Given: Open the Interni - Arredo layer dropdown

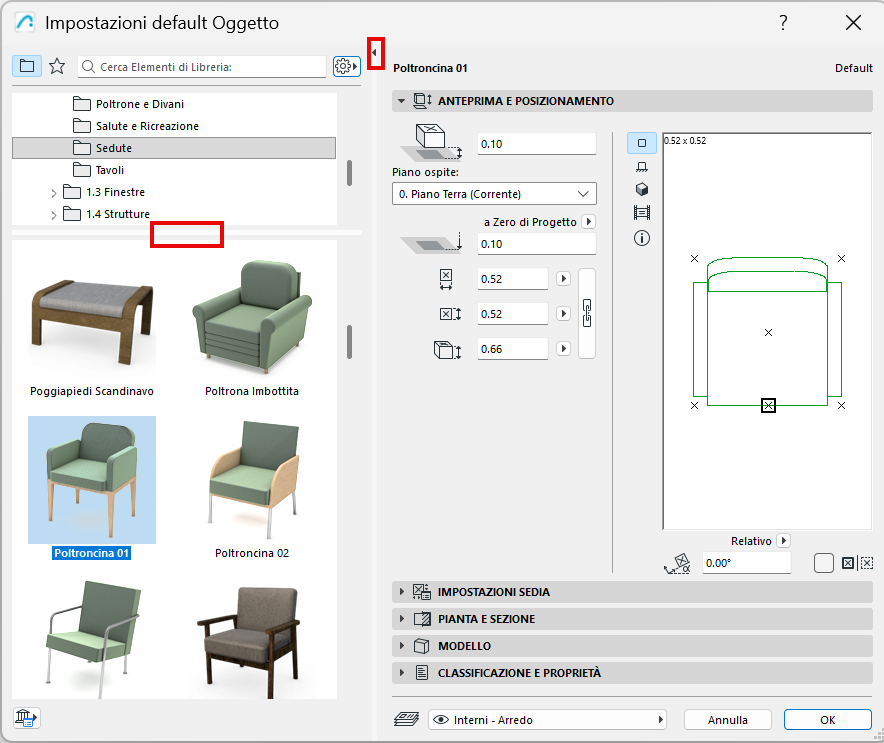Looking at the screenshot, I should 547,720.
